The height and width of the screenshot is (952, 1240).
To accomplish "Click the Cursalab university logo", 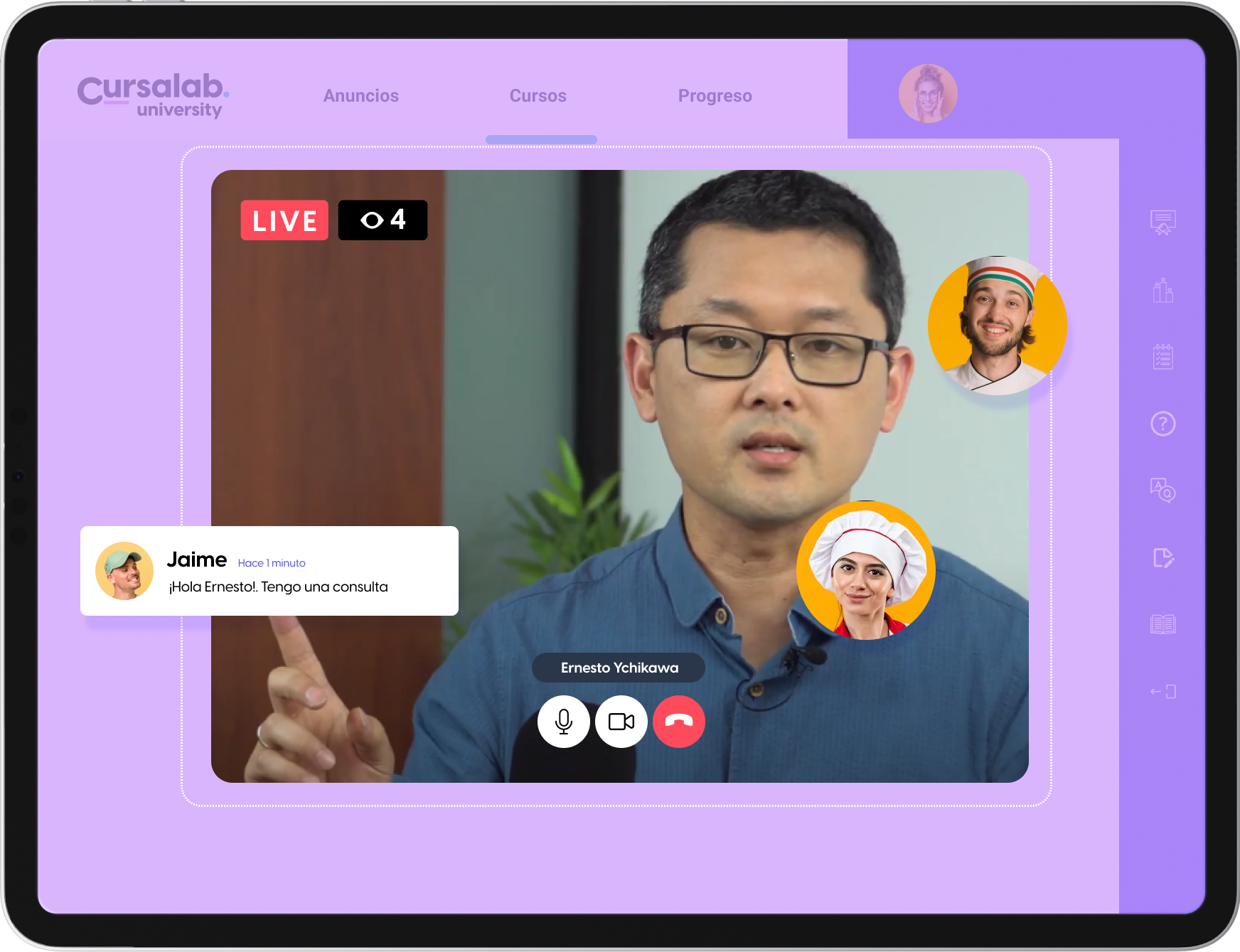I will point(153,95).
